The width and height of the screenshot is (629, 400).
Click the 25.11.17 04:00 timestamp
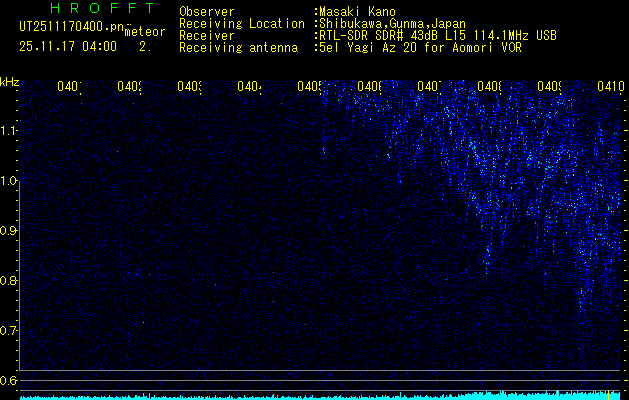coord(68,46)
